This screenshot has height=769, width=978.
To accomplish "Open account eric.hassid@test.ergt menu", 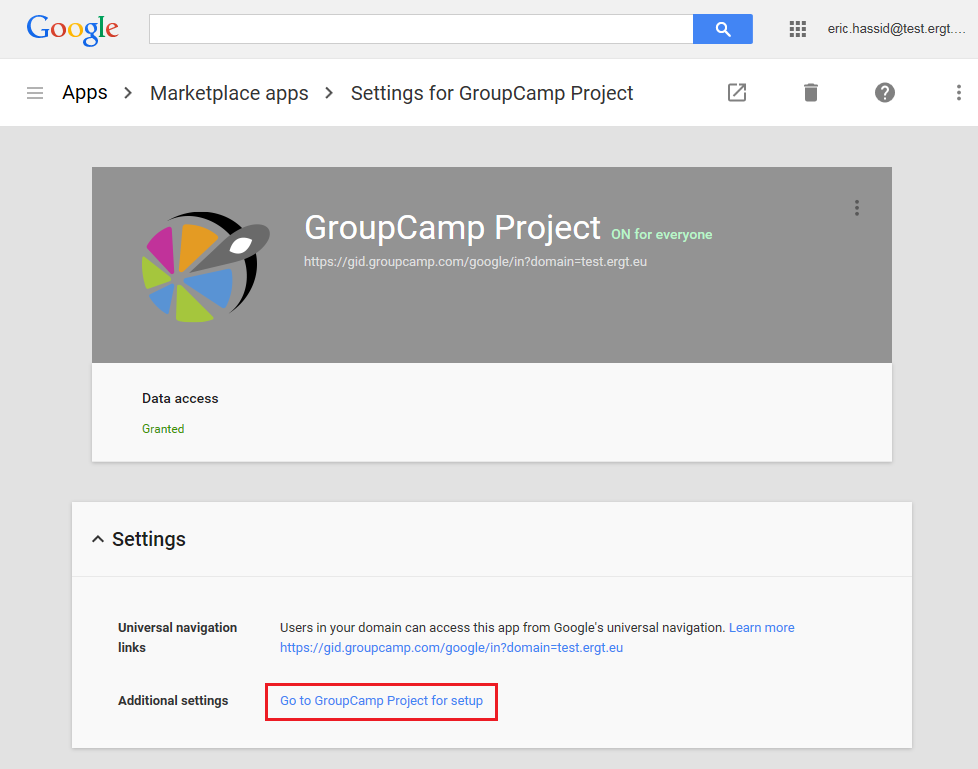I will click(x=896, y=29).
